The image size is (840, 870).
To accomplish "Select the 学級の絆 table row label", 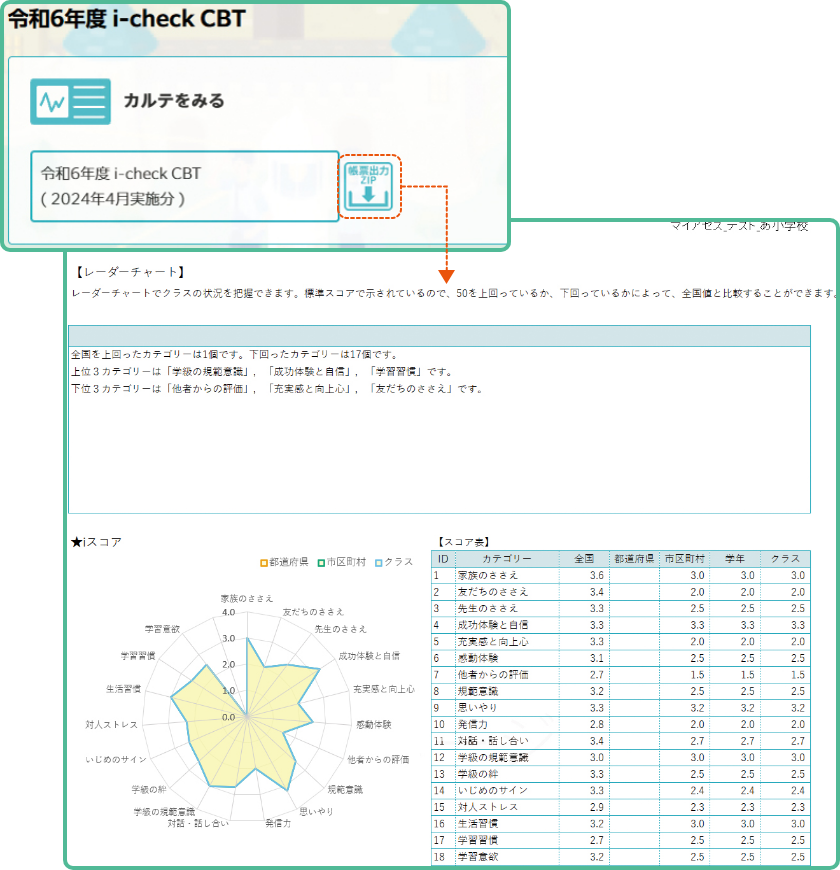I will click(478, 775).
